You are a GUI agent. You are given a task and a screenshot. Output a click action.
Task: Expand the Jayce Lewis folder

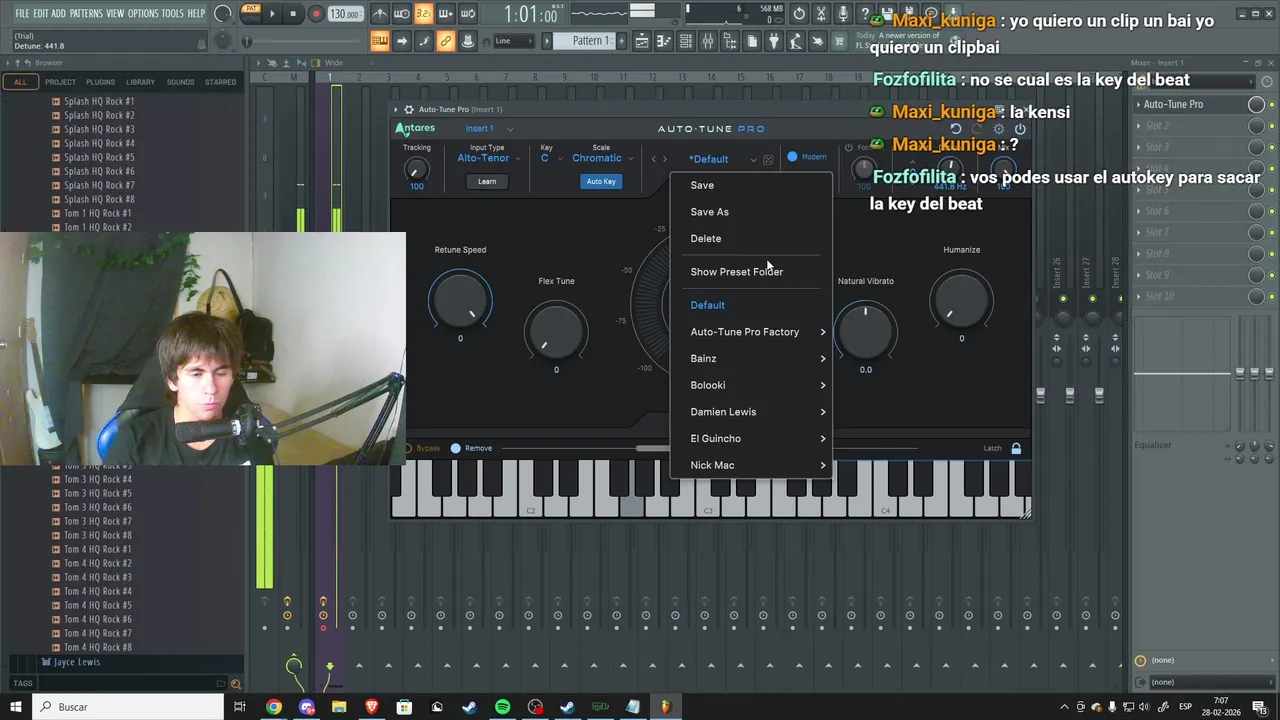point(76,662)
